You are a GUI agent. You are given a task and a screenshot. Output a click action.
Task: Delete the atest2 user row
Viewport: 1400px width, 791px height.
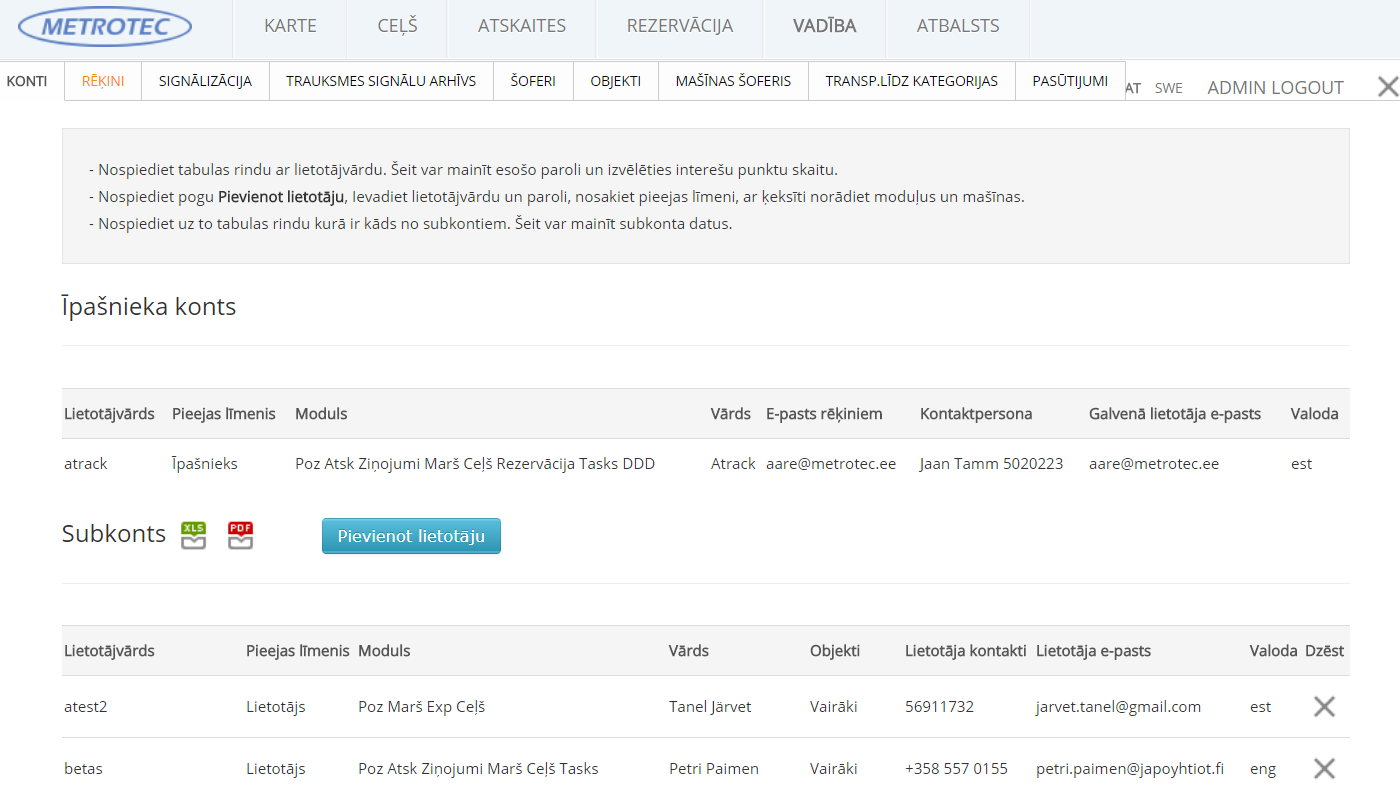[x=1324, y=706]
